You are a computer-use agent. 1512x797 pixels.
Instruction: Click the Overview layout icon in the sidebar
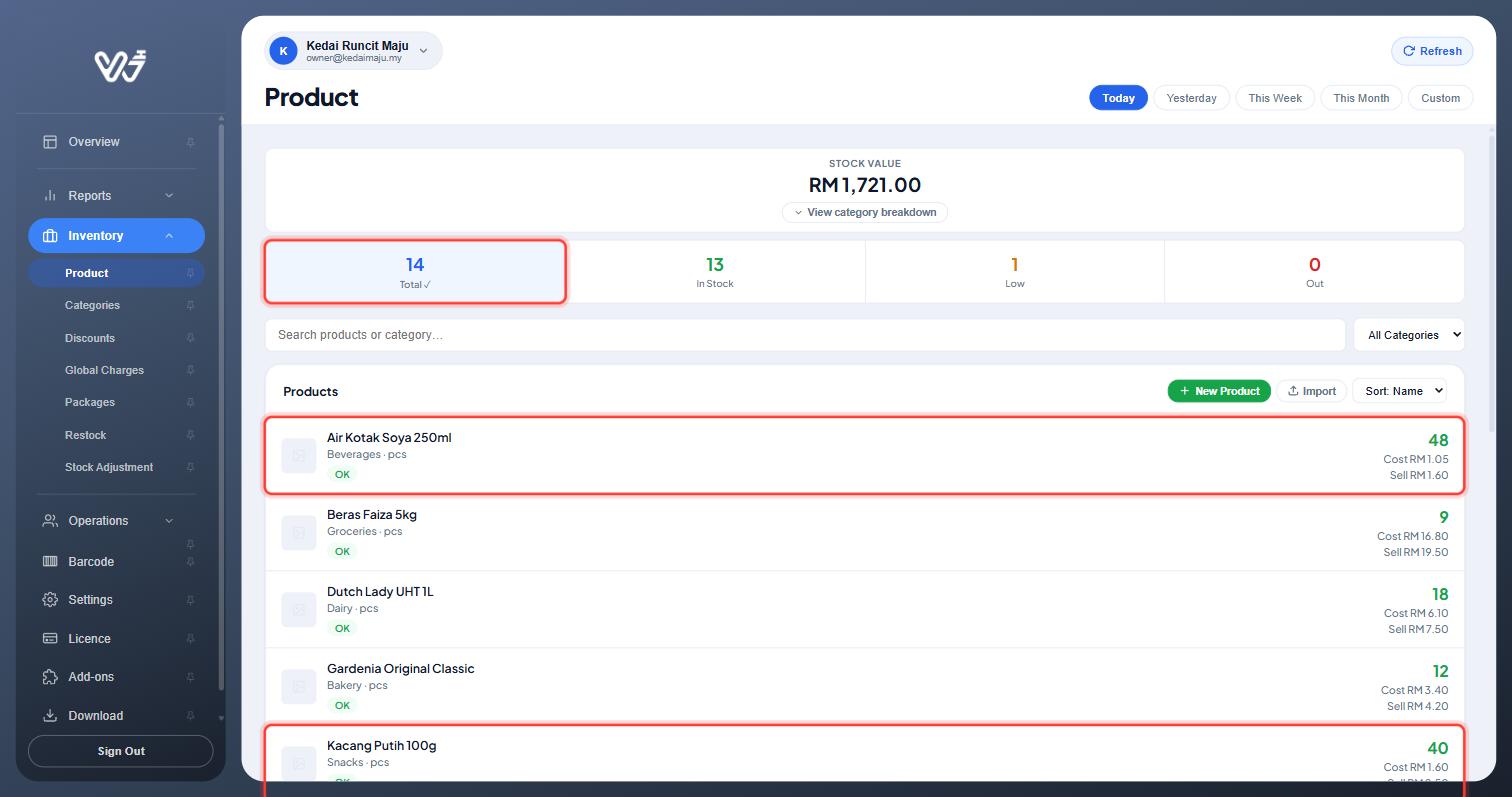50,142
